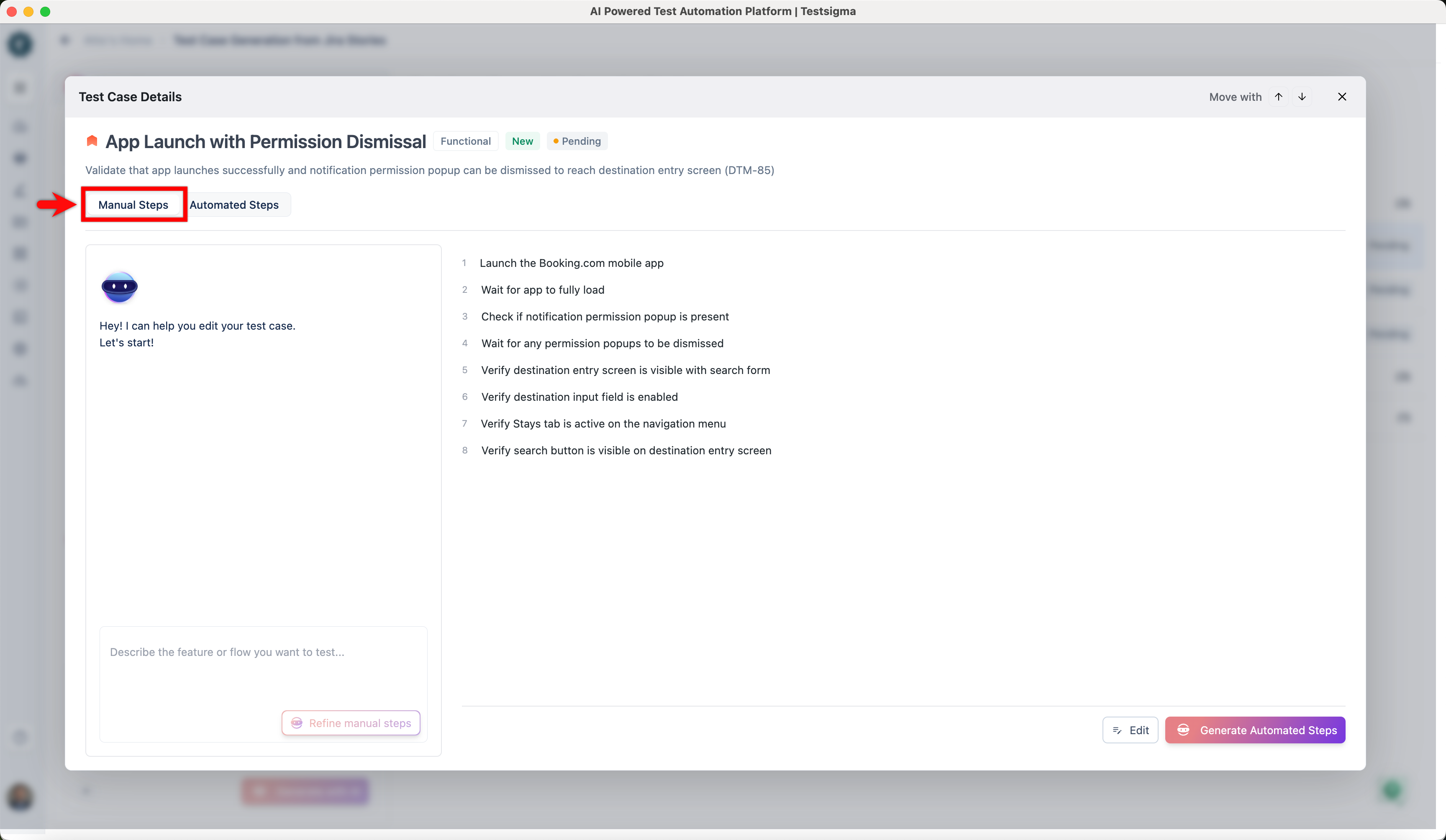Click the AI assistant robot avatar
The image size is (1446, 840).
[119, 287]
